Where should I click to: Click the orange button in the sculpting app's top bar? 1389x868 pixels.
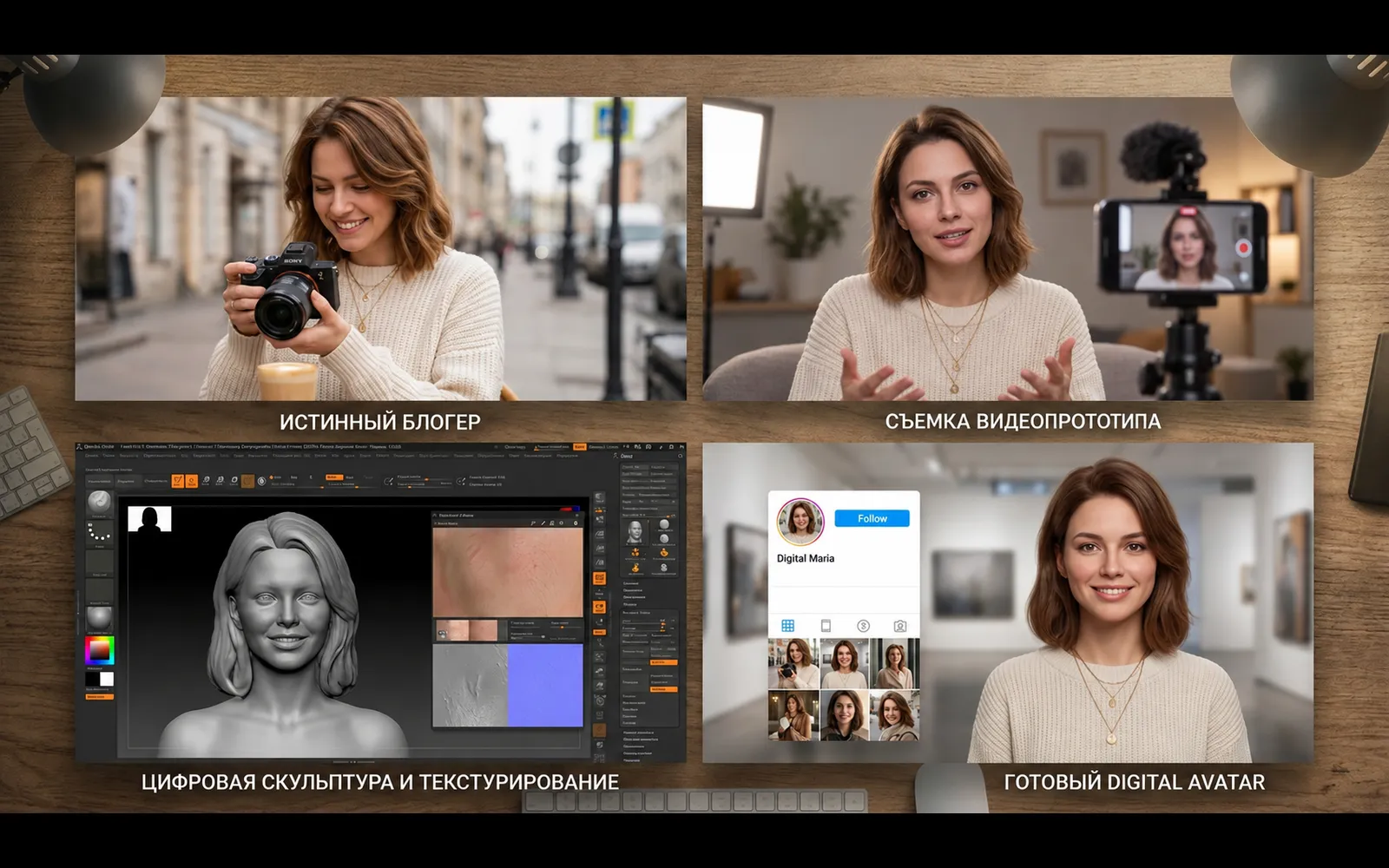pos(579,447)
